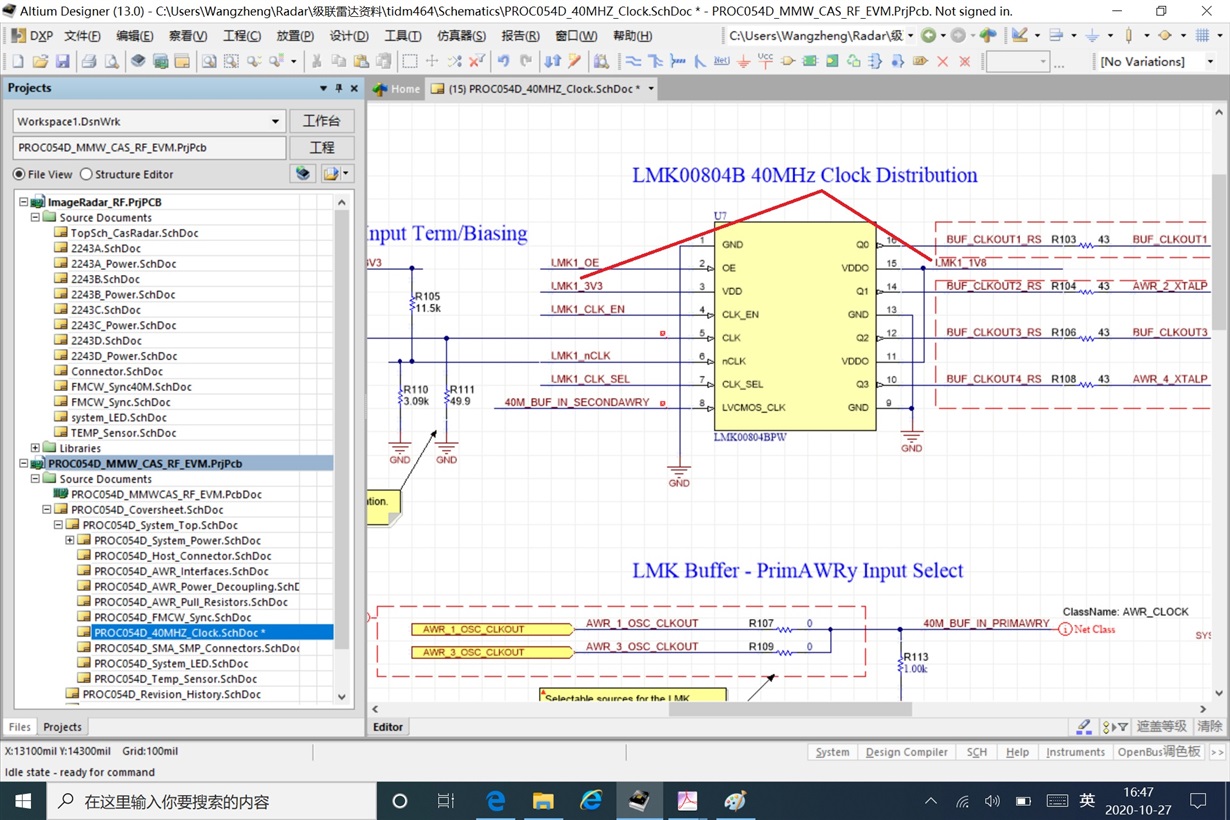
Task: Open the Instruments panel button
Action: point(1075,752)
